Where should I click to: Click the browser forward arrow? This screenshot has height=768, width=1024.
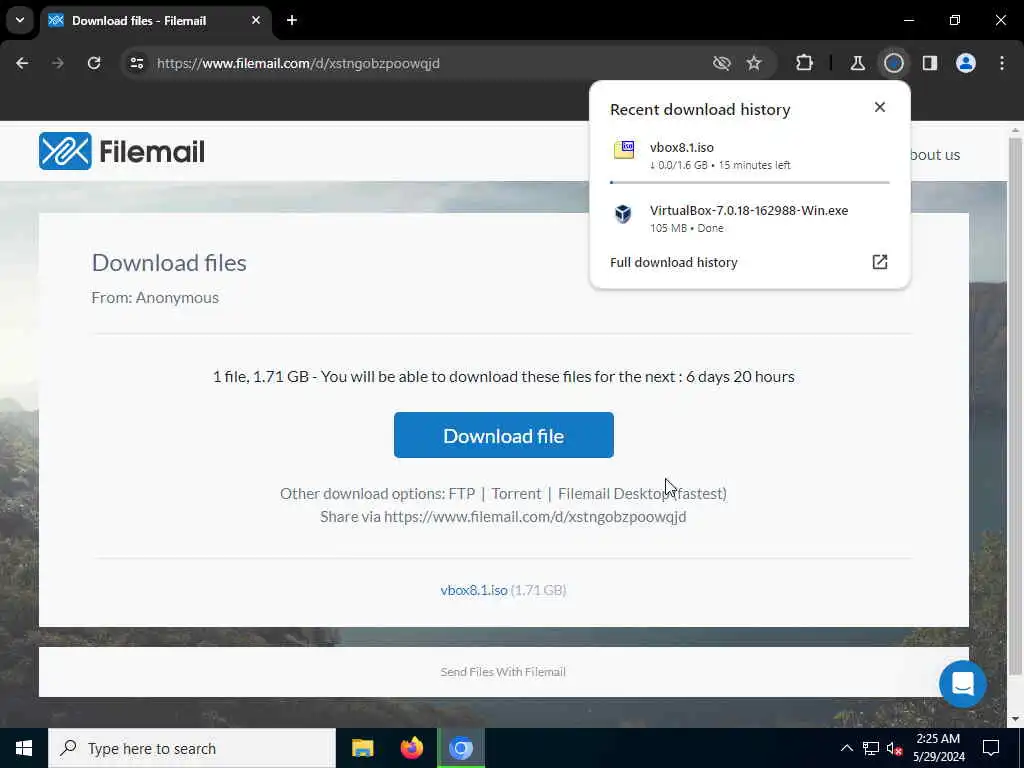(x=58, y=63)
